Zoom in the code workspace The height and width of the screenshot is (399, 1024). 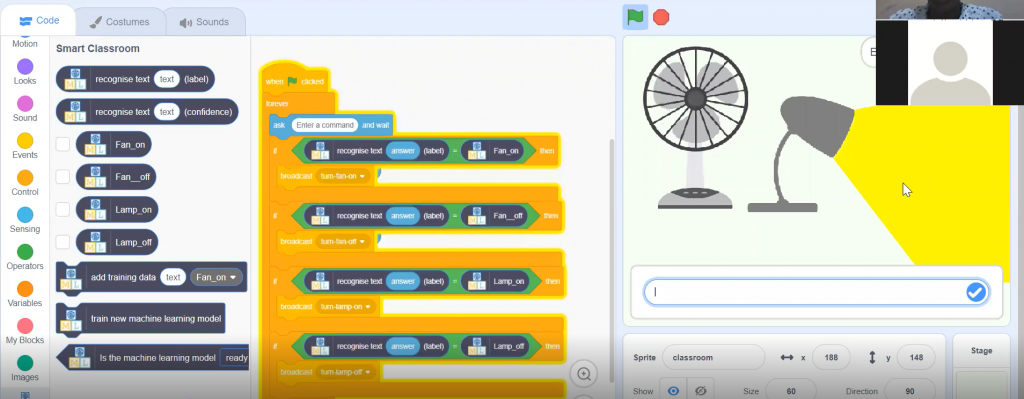point(584,374)
